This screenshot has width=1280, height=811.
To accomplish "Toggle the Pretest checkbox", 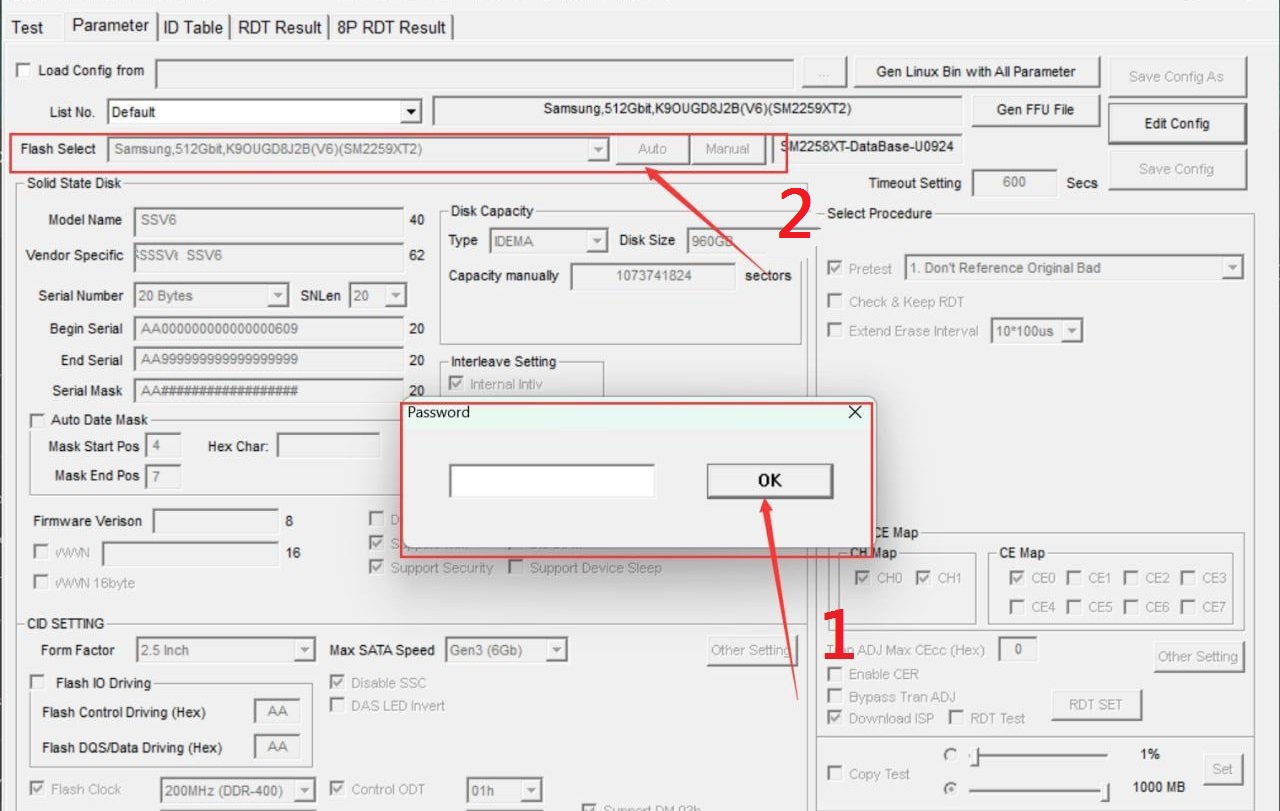I will click(834, 268).
